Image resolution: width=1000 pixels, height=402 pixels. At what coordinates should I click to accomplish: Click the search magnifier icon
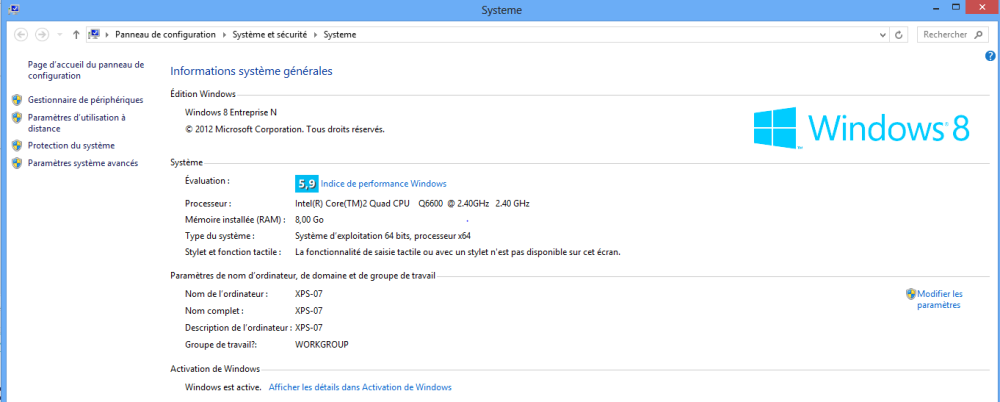coord(980,35)
